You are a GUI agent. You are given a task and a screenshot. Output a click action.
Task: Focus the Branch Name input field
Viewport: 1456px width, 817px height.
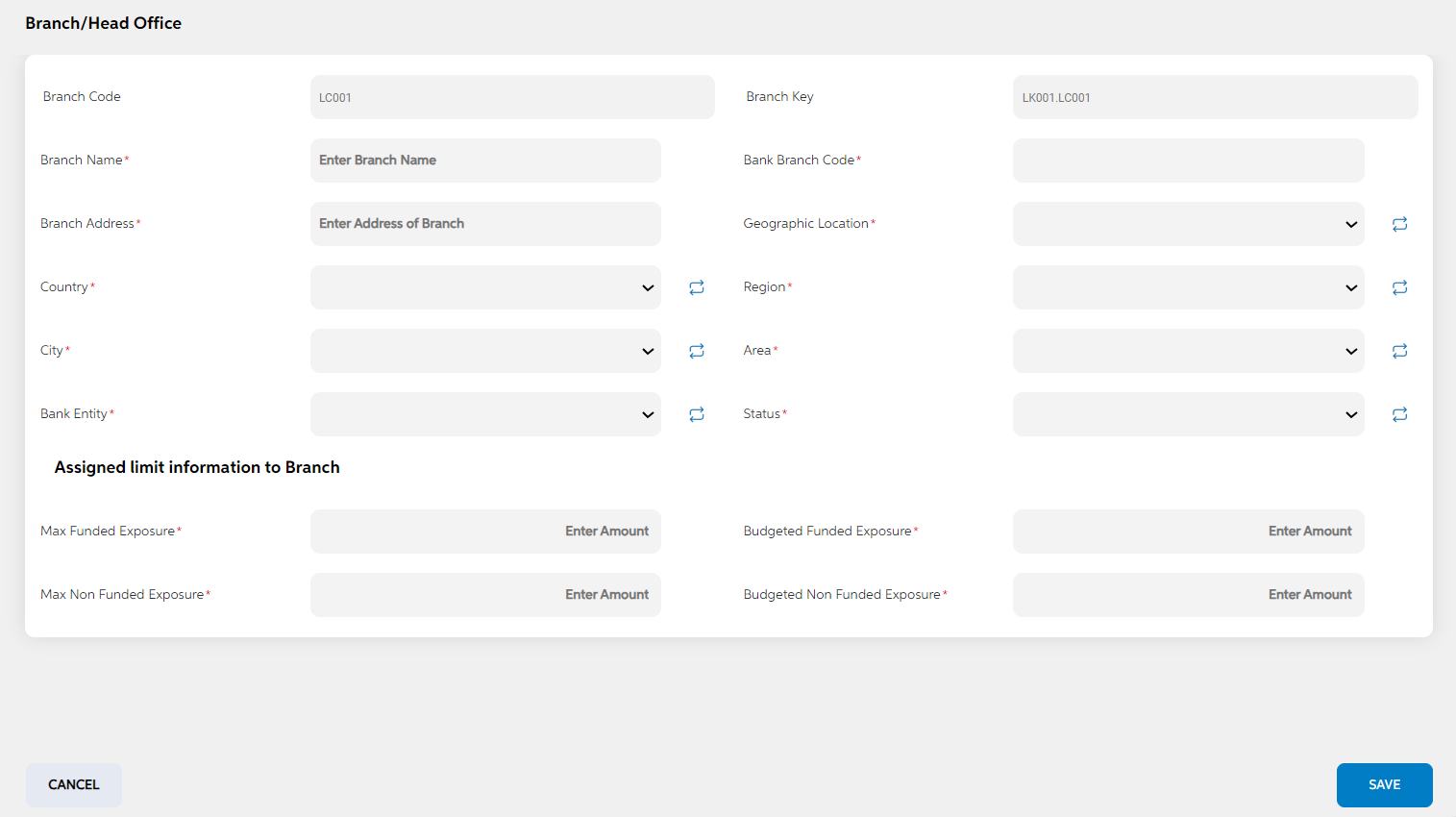pyautogui.click(x=485, y=161)
